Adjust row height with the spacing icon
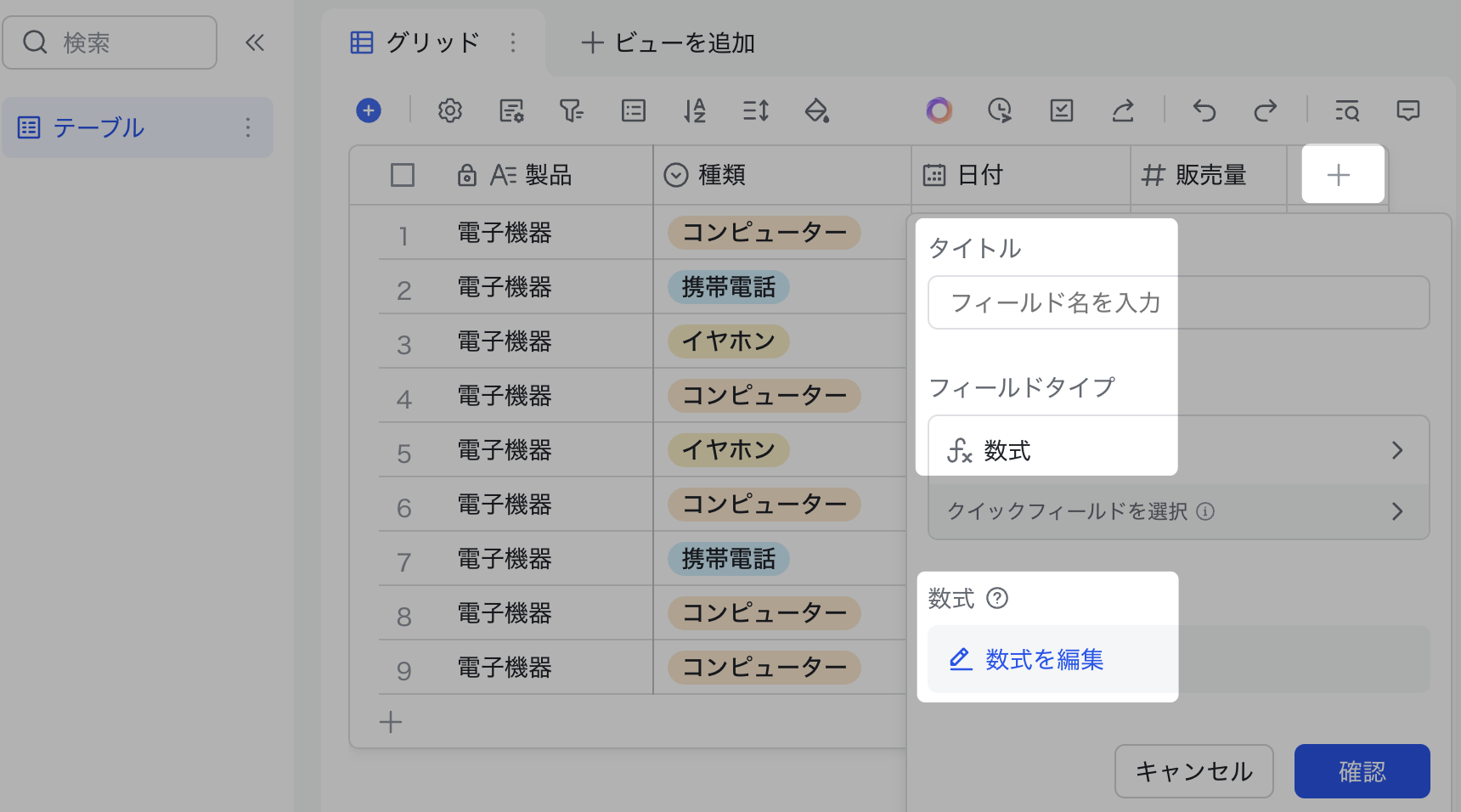The image size is (1461, 812). [x=755, y=110]
